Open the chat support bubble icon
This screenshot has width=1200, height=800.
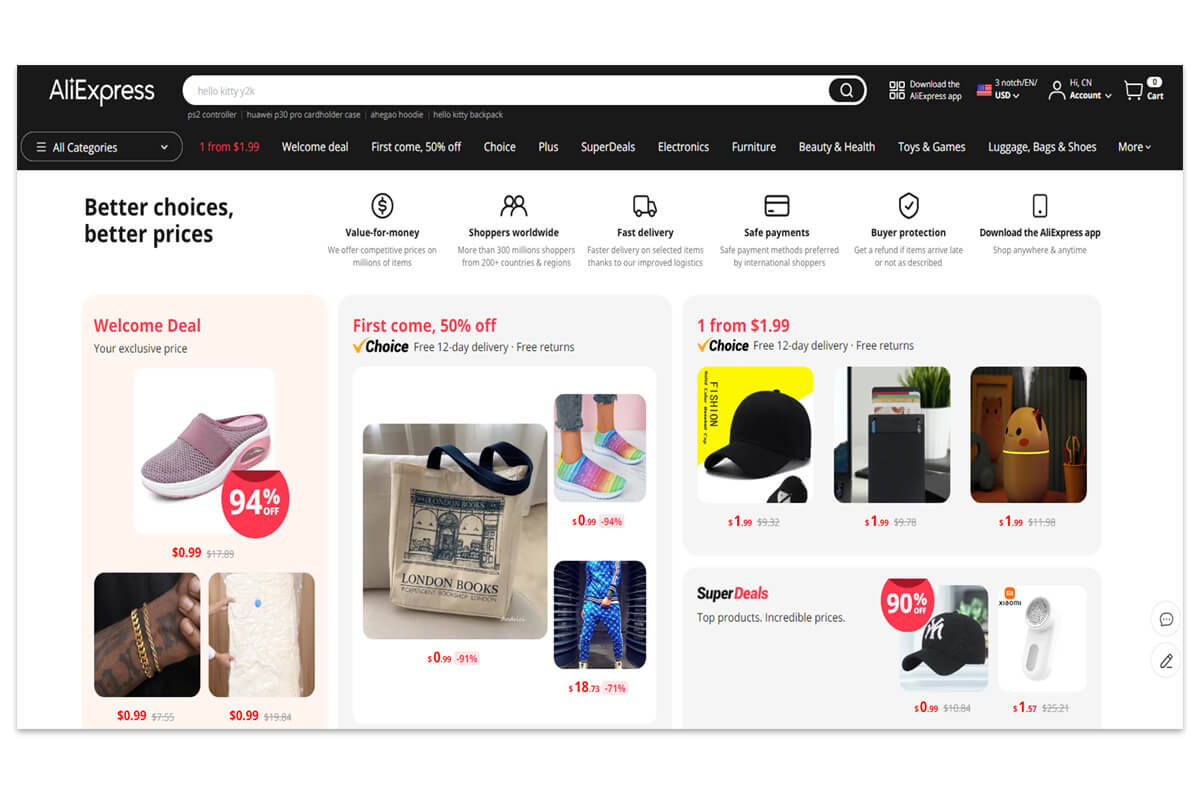point(1166,619)
